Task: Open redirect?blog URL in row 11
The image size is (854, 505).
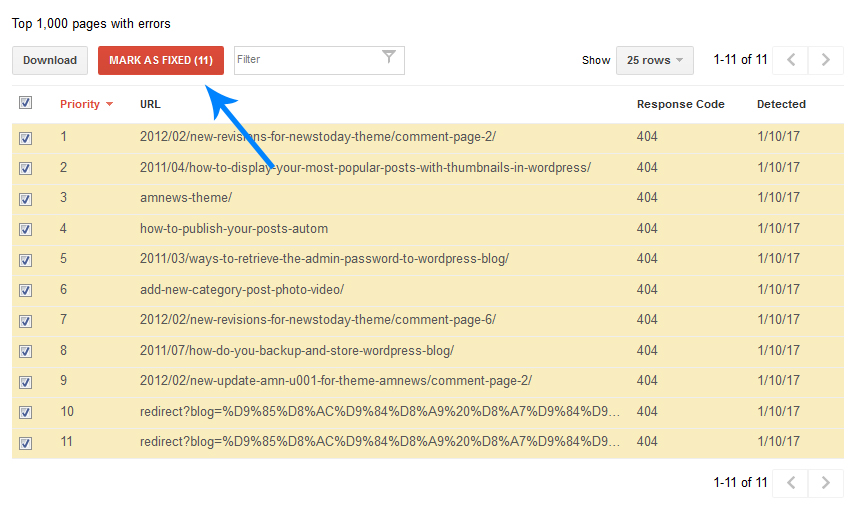Action: [380, 442]
